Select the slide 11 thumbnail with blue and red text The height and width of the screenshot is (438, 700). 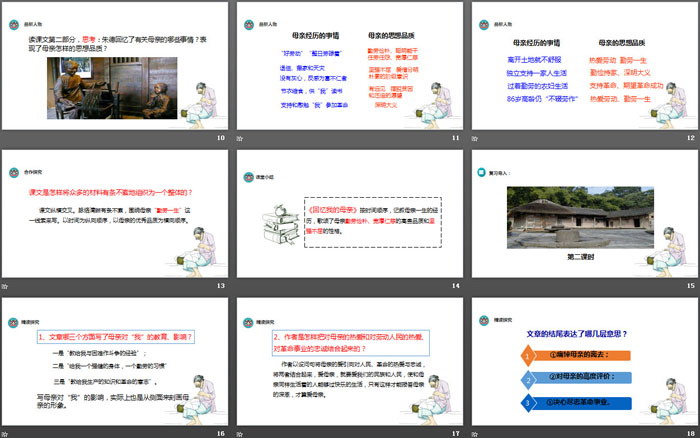[x=350, y=64]
